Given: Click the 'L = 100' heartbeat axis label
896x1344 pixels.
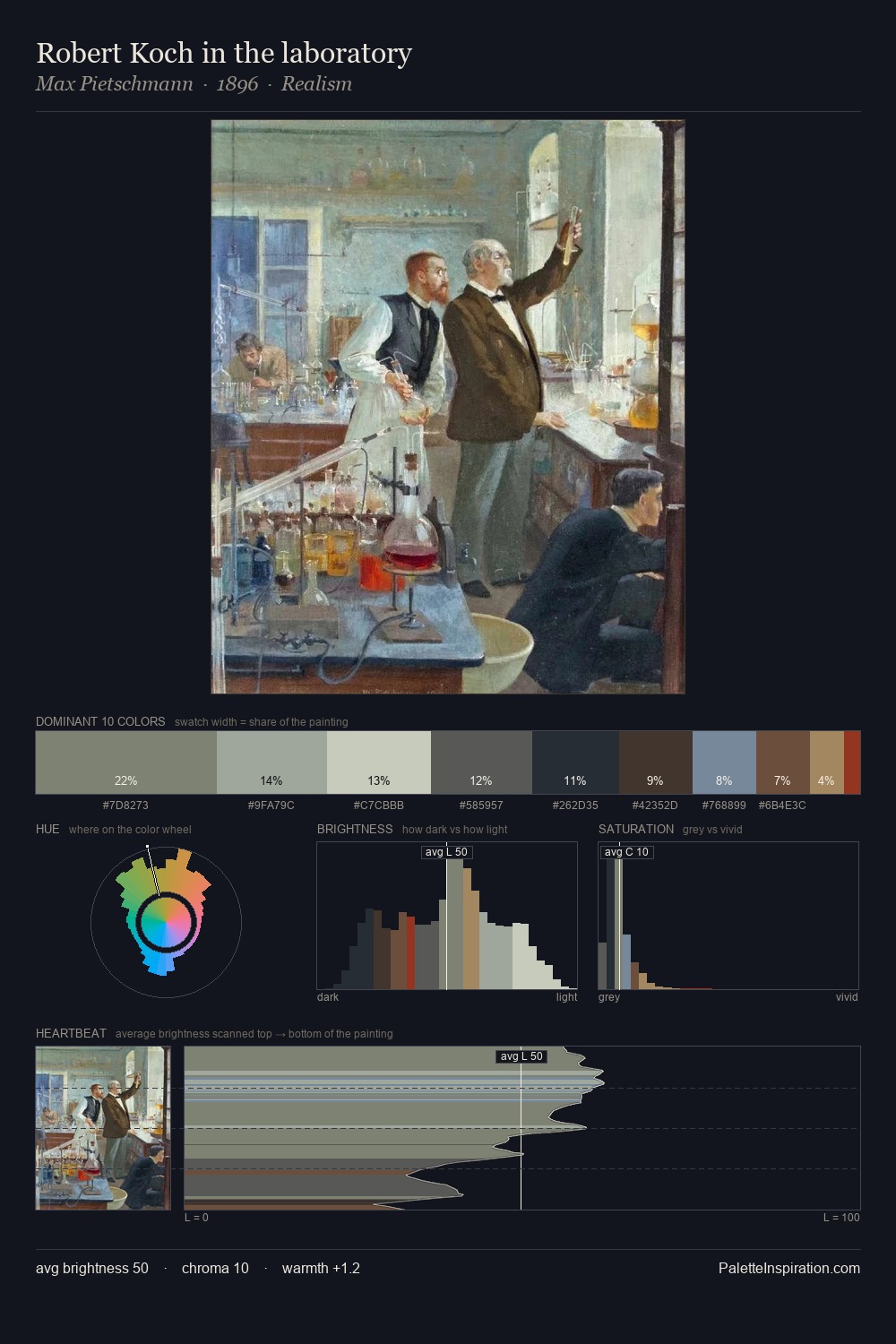Looking at the screenshot, I should [841, 1217].
